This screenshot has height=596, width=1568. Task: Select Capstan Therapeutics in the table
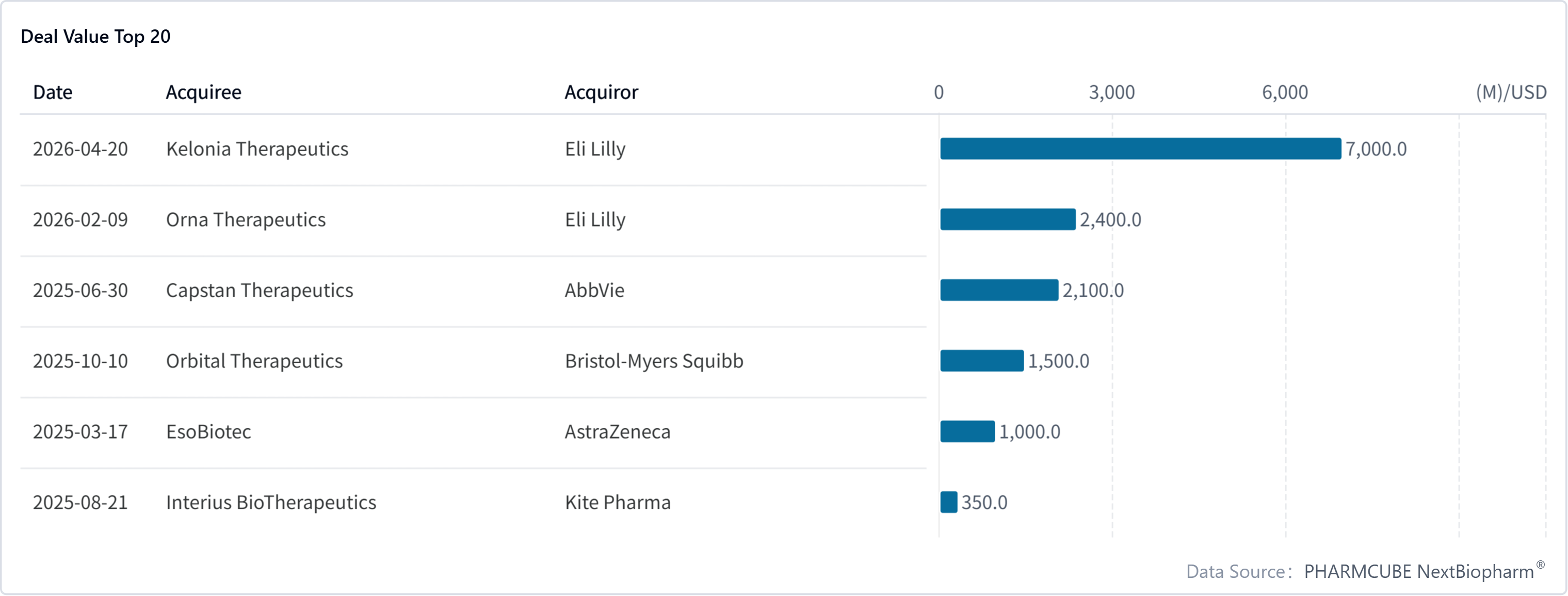pyautogui.click(x=260, y=291)
